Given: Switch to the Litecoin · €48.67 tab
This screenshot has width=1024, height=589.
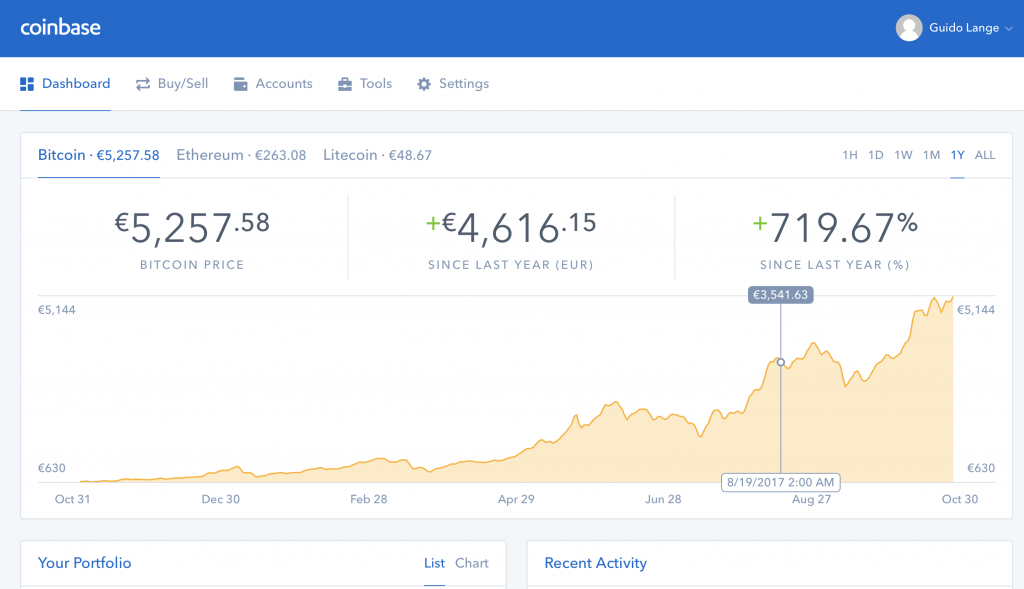Looking at the screenshot, I should (x=377, y=155).
